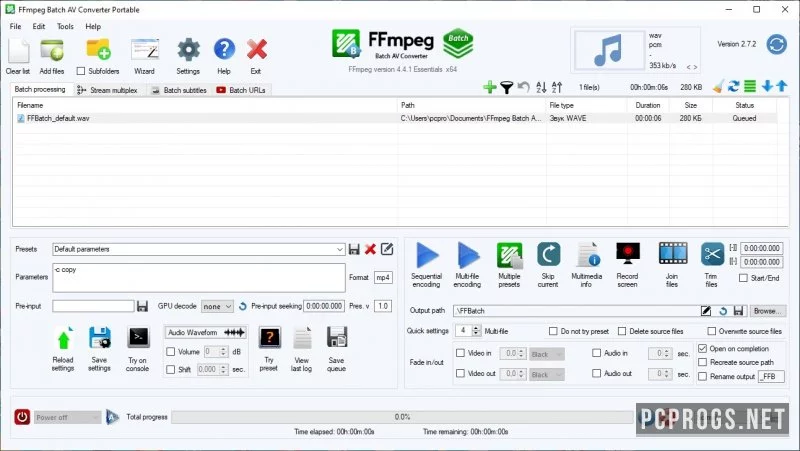The image size is (800, 451).
Task: Click Save settings icon
Action: (x=99, y=338)
